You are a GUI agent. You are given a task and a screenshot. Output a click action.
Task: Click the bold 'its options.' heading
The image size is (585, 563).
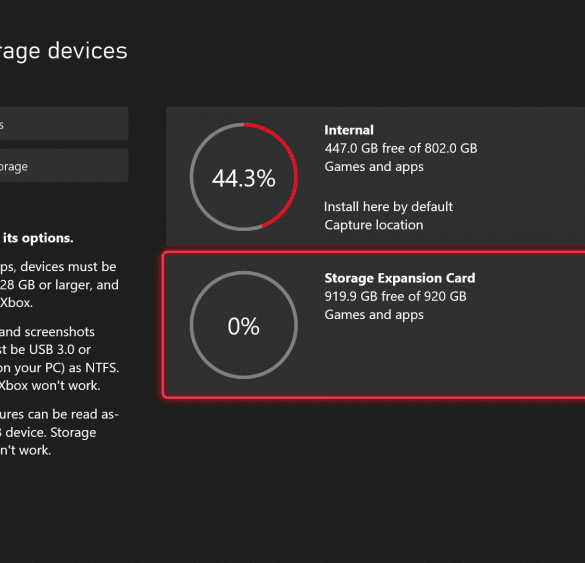(x=38, y=238)
